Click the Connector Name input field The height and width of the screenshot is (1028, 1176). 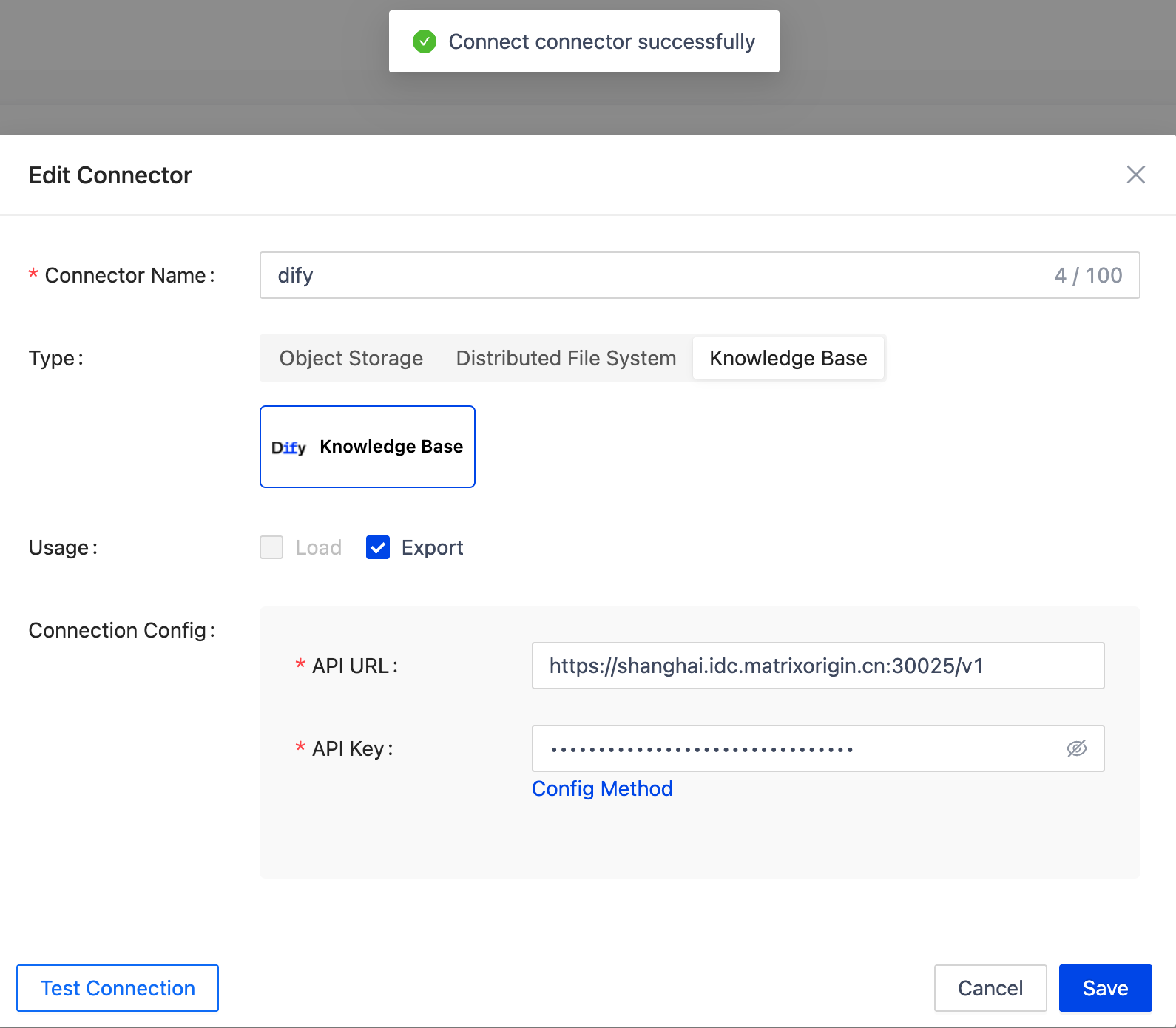coord(699,275)
